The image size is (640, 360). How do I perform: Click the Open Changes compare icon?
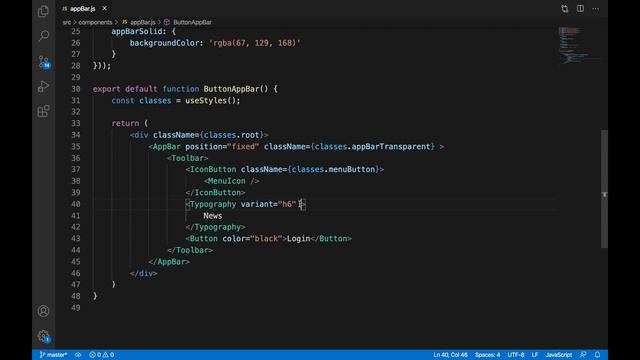pyautogui.click(x=564, y=9)
